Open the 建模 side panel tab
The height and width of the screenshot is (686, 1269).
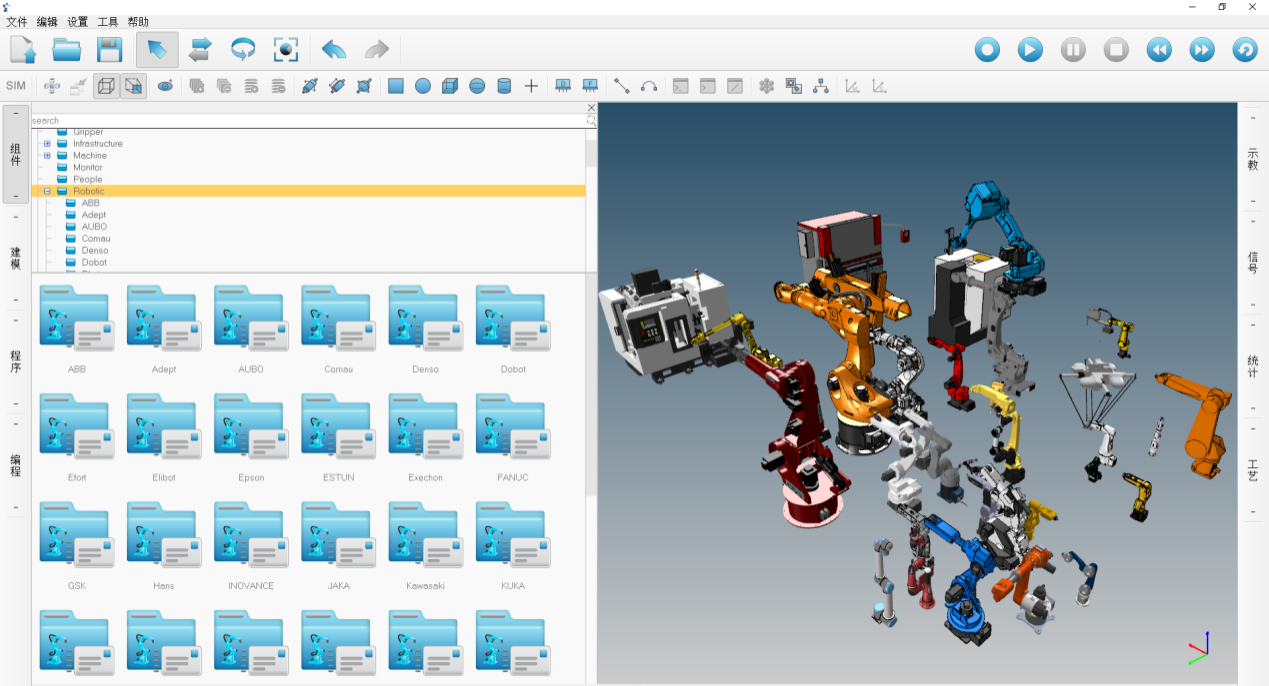click(x=16, y=258)
